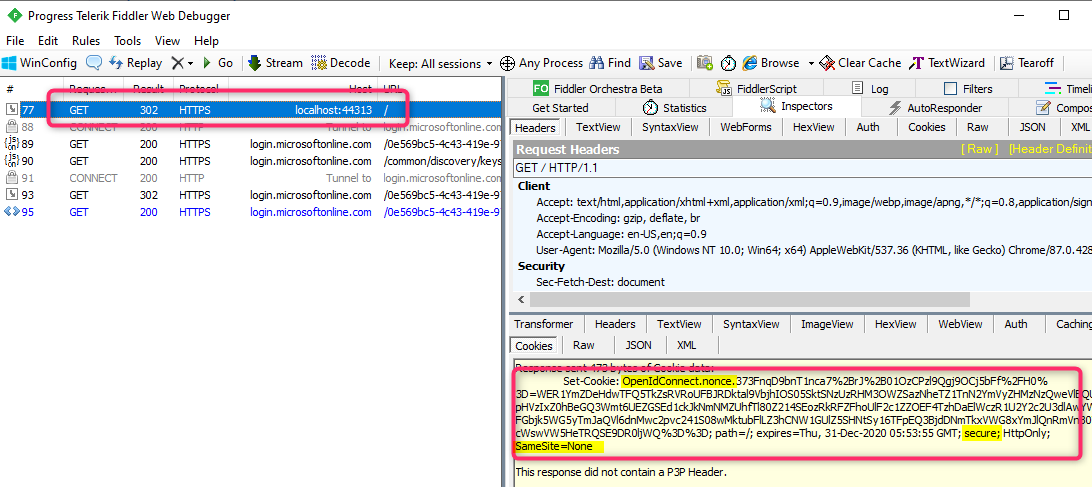Select request SyntaxView tab
The width and height of the screenshot is (1092, 487).
tap(670, 127)
